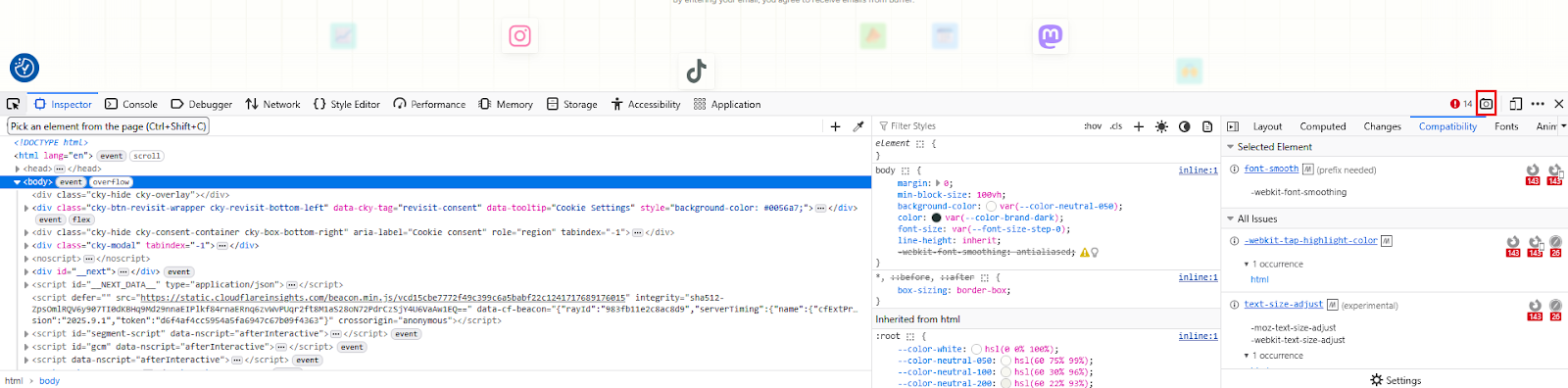Expand the head element node
This screenshot has width=1568, height=388.
pos(18,169)
